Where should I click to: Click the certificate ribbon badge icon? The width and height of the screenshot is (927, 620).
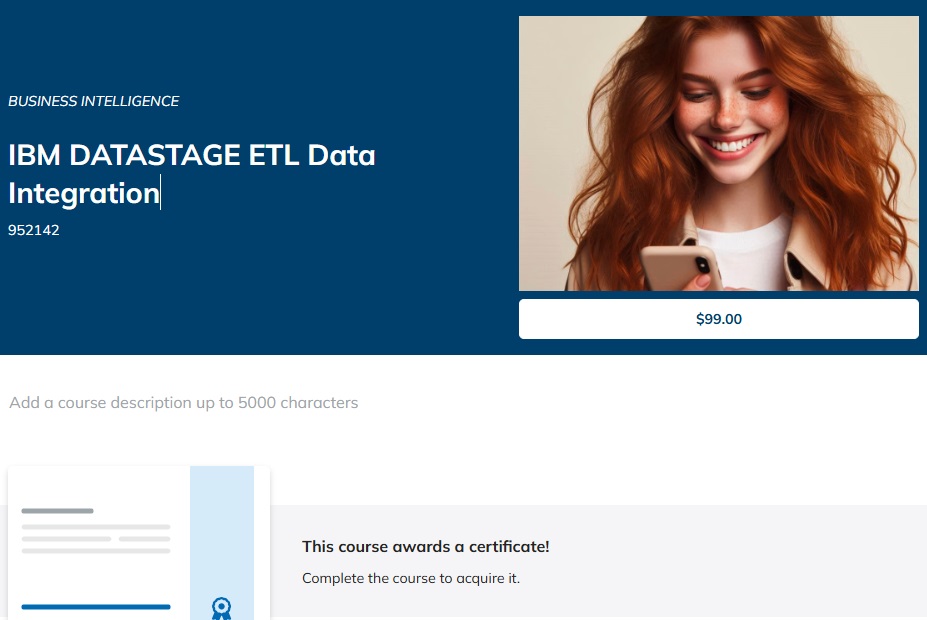[222, 609]
